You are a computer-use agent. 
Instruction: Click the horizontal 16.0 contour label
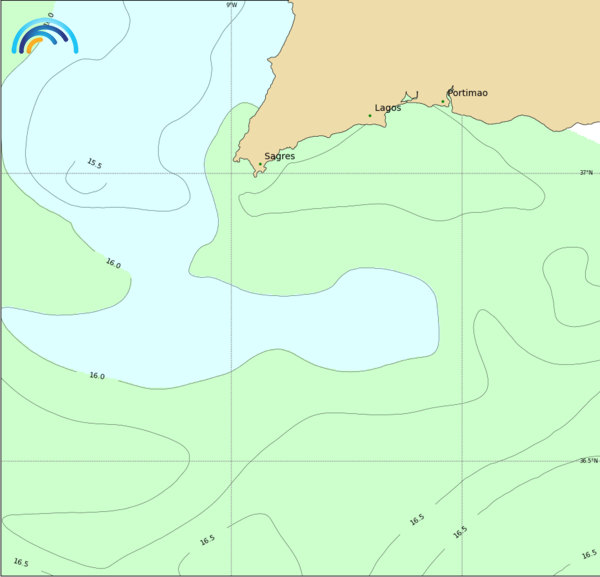click(96, 376)
